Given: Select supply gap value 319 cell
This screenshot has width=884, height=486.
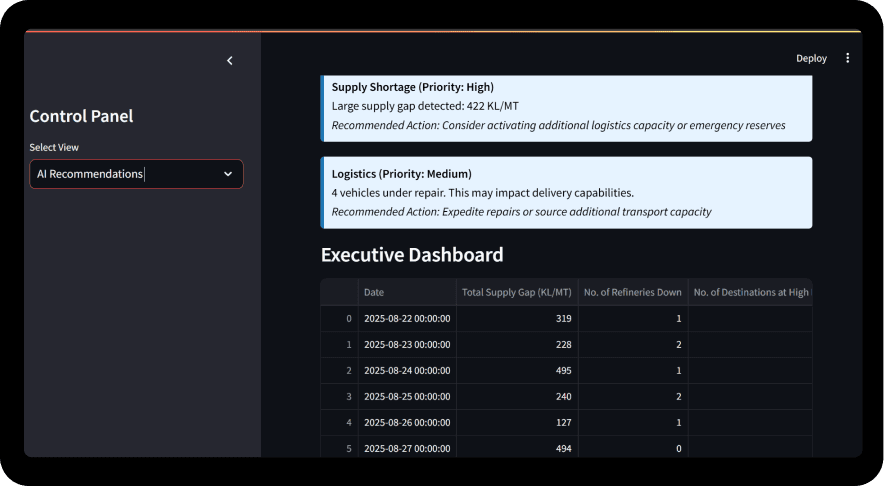Looking at the screenshot, I should point(516,318).
